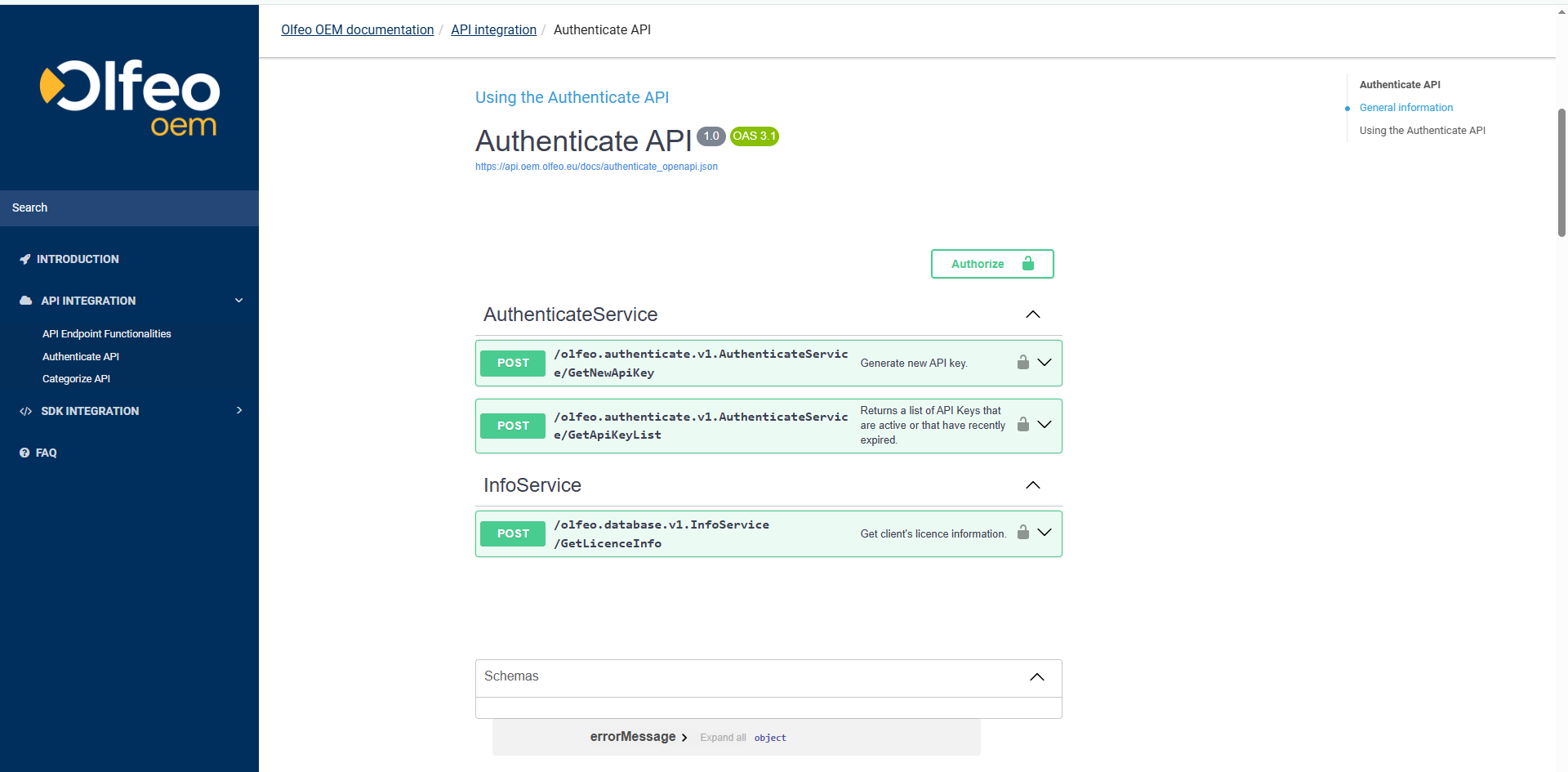Click the padlock icon on GetApiKeyList row
Image resolution: width=1568 pixels, height=772 pixels.
(x=1022, y=424)
